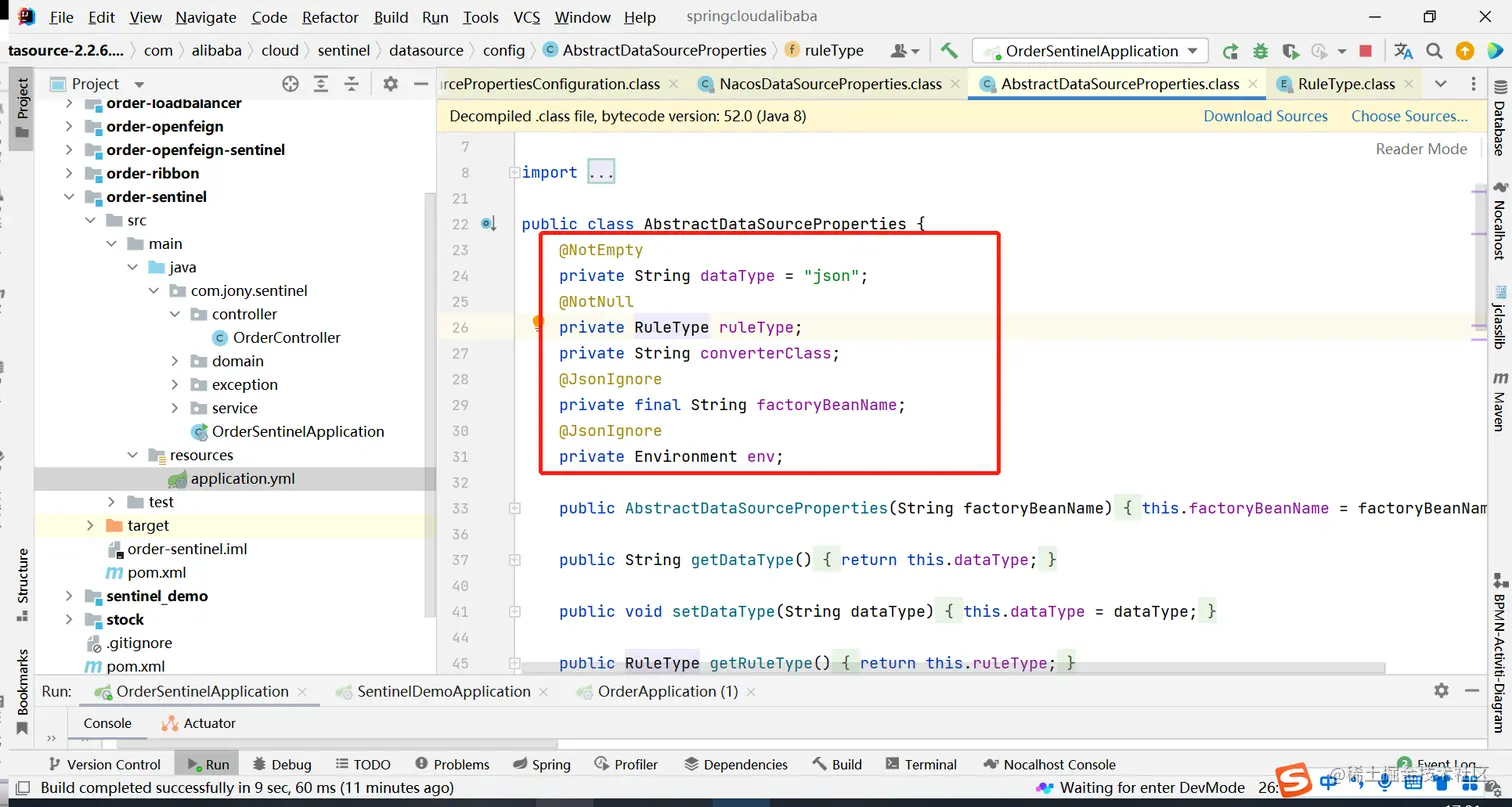Viewport: 1512px width, 807px height.
Task: Click the Download Sources link
Action: click(1265, 116)
